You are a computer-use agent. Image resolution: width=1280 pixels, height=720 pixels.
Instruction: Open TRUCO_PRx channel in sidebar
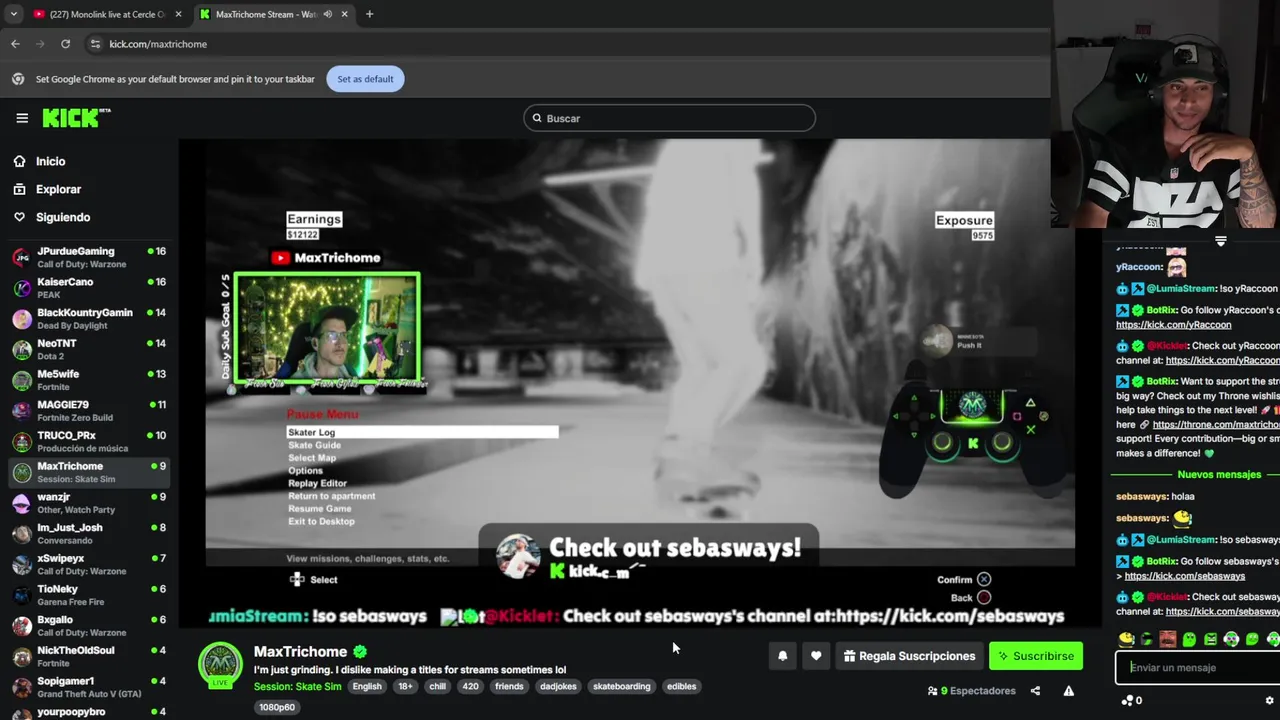pos(89,441)
